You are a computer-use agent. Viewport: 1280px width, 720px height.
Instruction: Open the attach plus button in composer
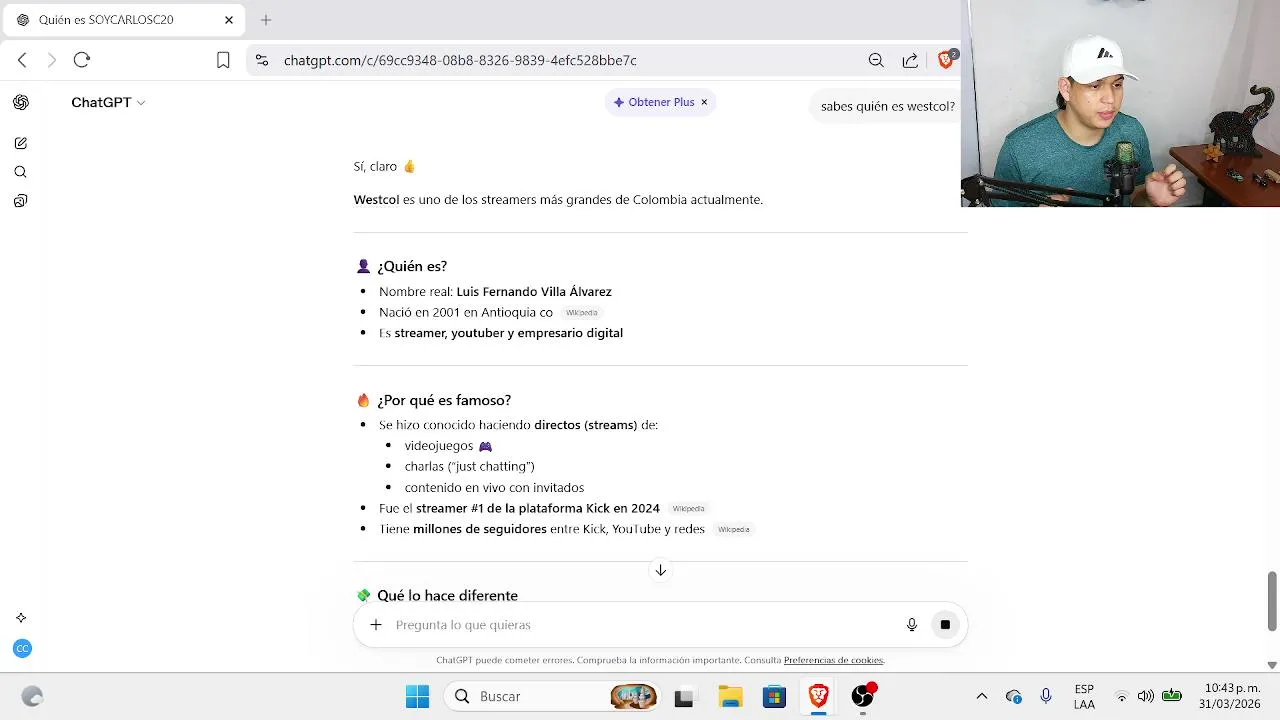[376, 625]
